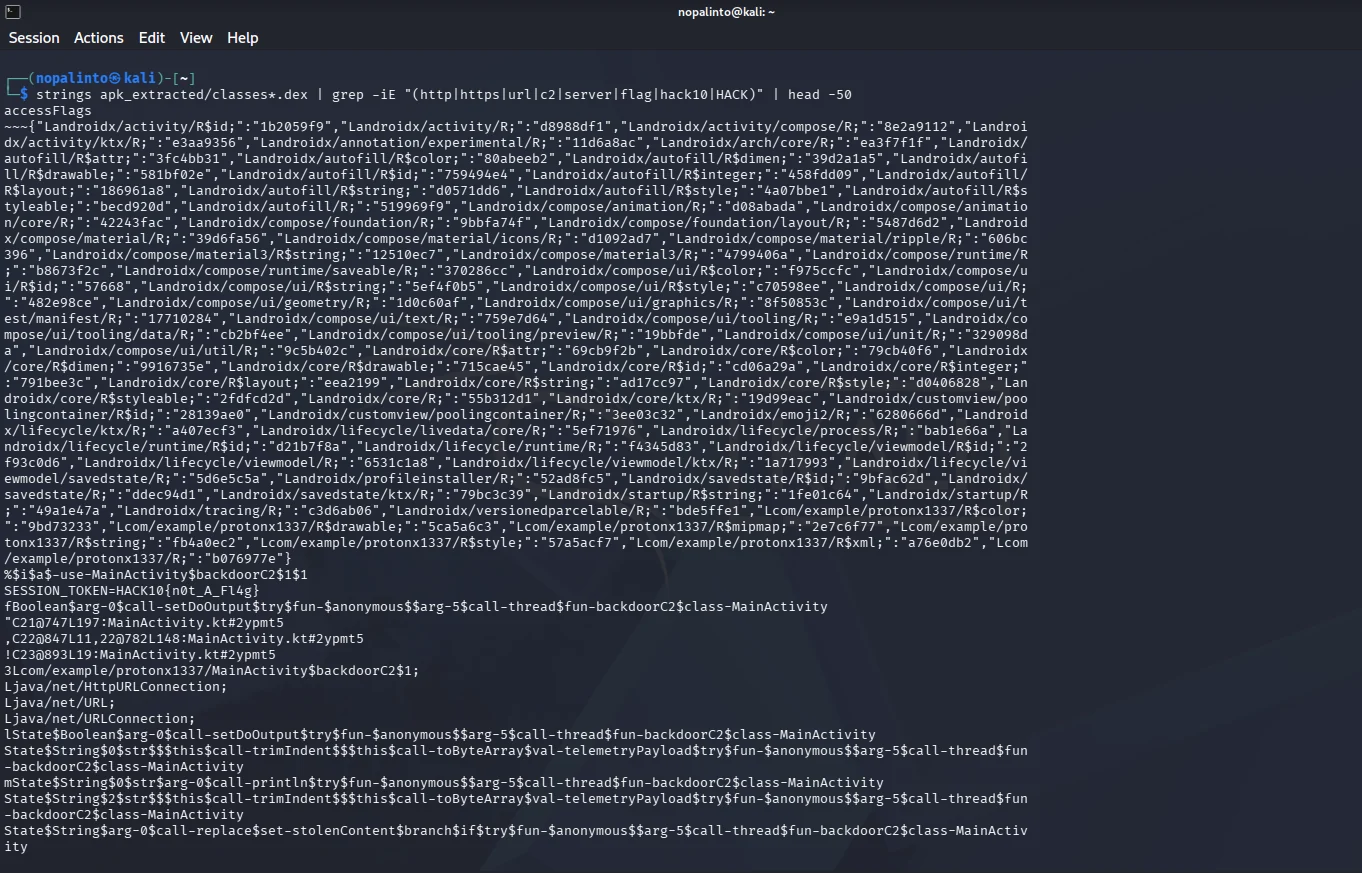Click head -50 at the command's end
Screen dimensions: 1362x873
point(820,94)
